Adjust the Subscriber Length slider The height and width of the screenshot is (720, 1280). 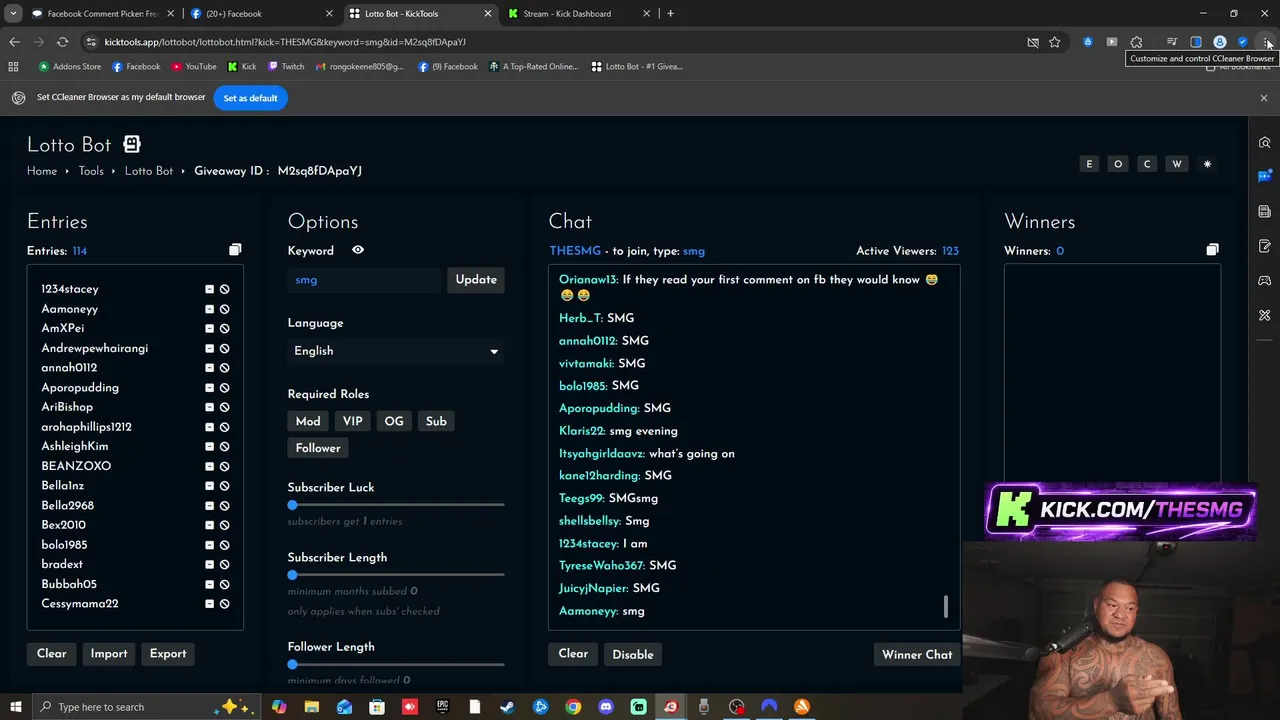tap(396, 575)
